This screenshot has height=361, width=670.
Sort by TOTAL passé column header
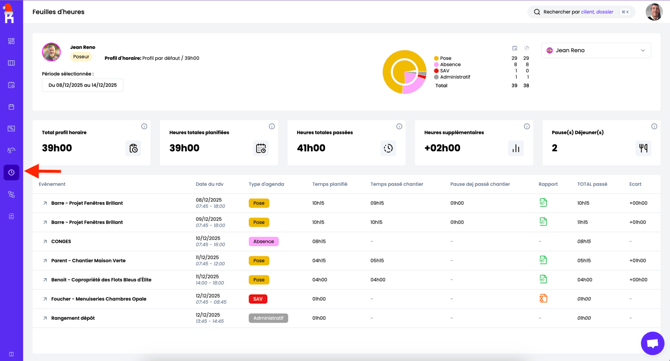592,184
